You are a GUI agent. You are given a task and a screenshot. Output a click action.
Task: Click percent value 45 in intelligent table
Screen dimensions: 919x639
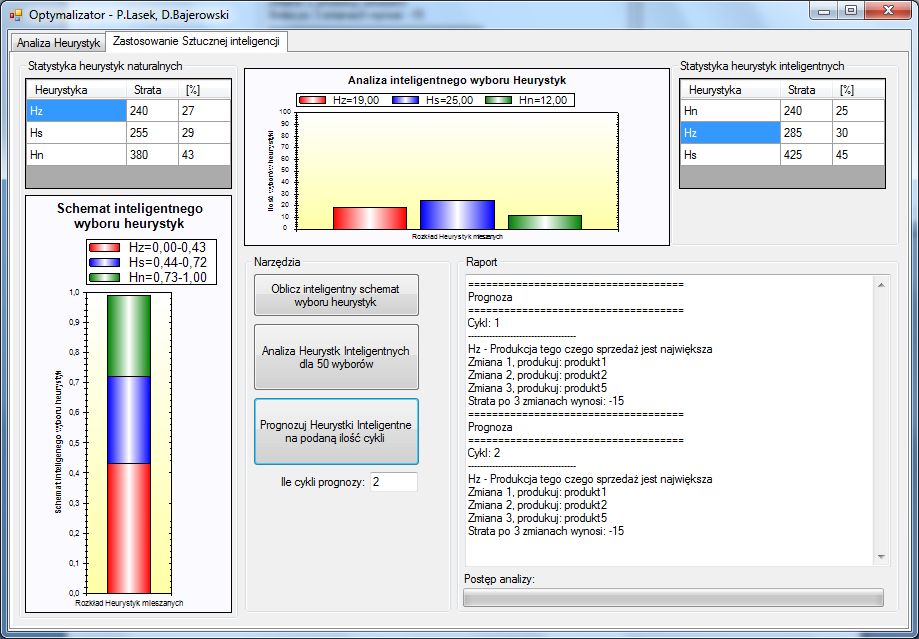tap(858, 155)
